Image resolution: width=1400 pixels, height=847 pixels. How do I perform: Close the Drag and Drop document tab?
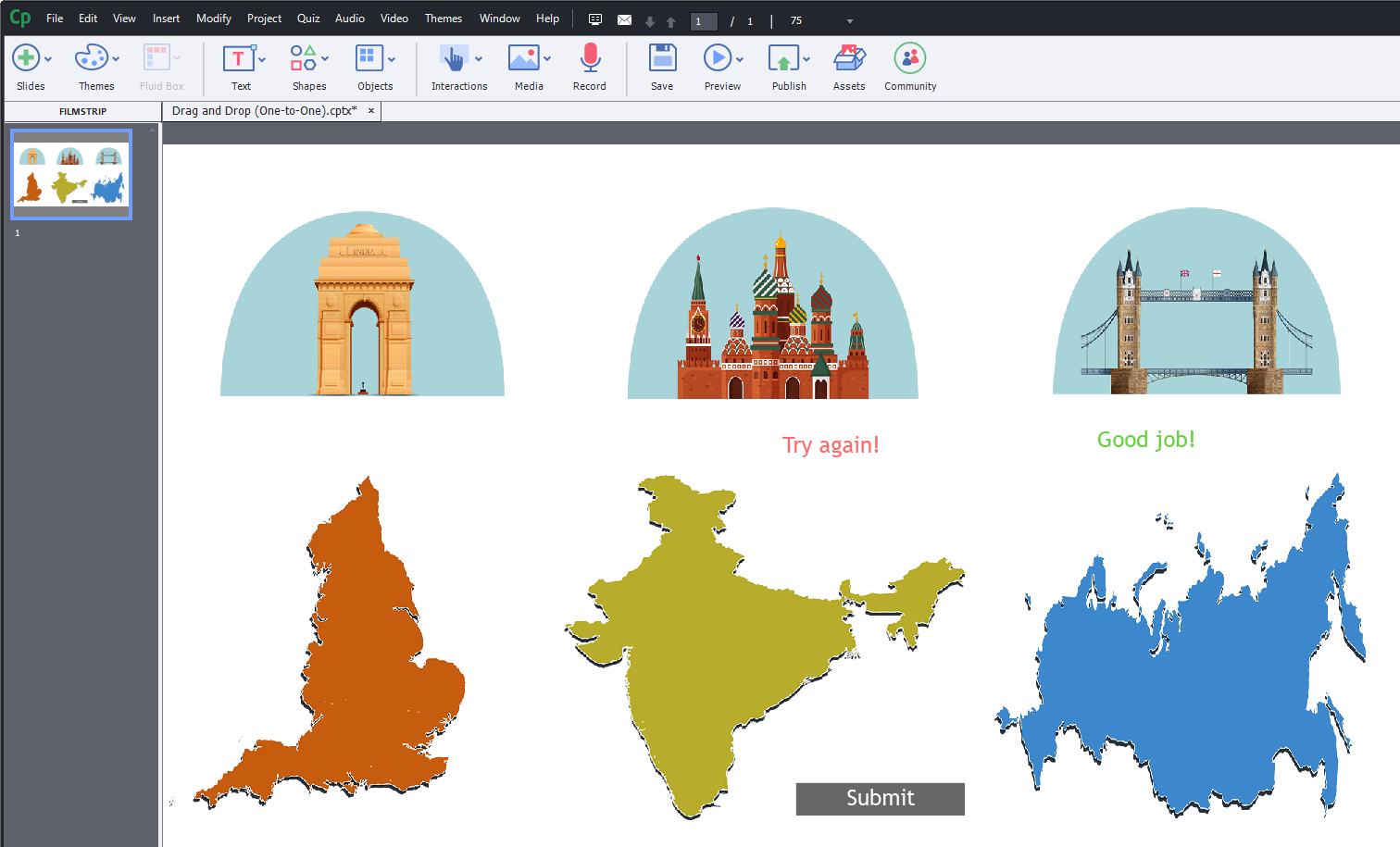[x=371, y=111]
